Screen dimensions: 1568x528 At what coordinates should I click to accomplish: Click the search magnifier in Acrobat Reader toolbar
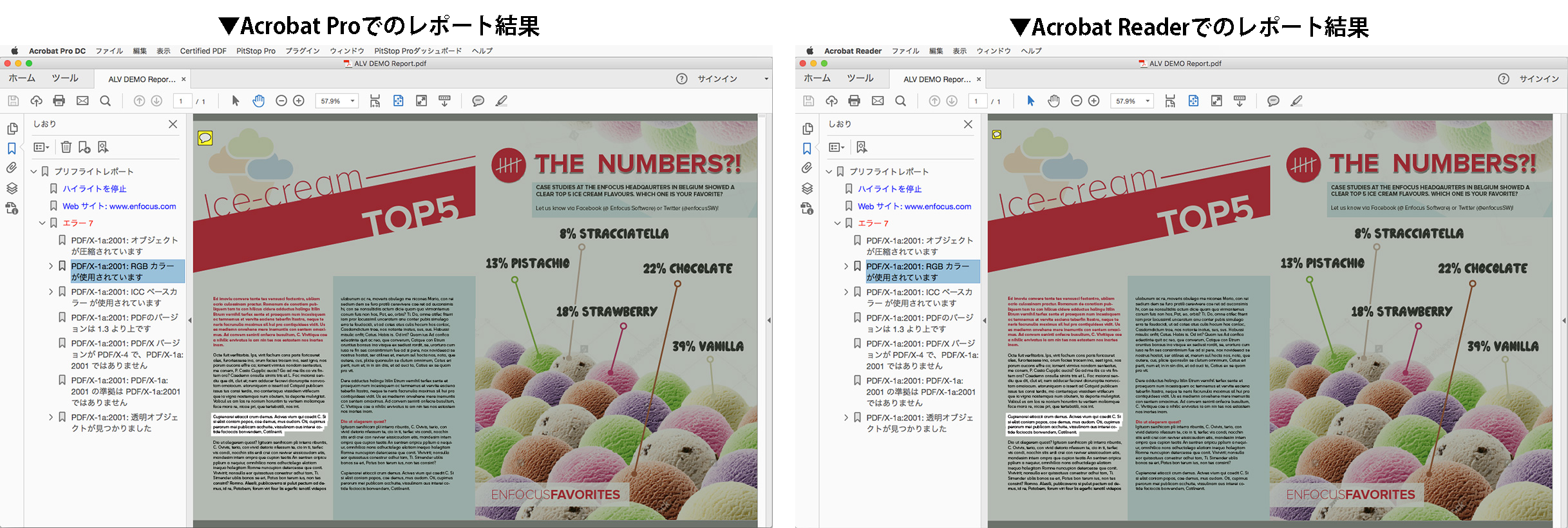(x=901, y=100)
